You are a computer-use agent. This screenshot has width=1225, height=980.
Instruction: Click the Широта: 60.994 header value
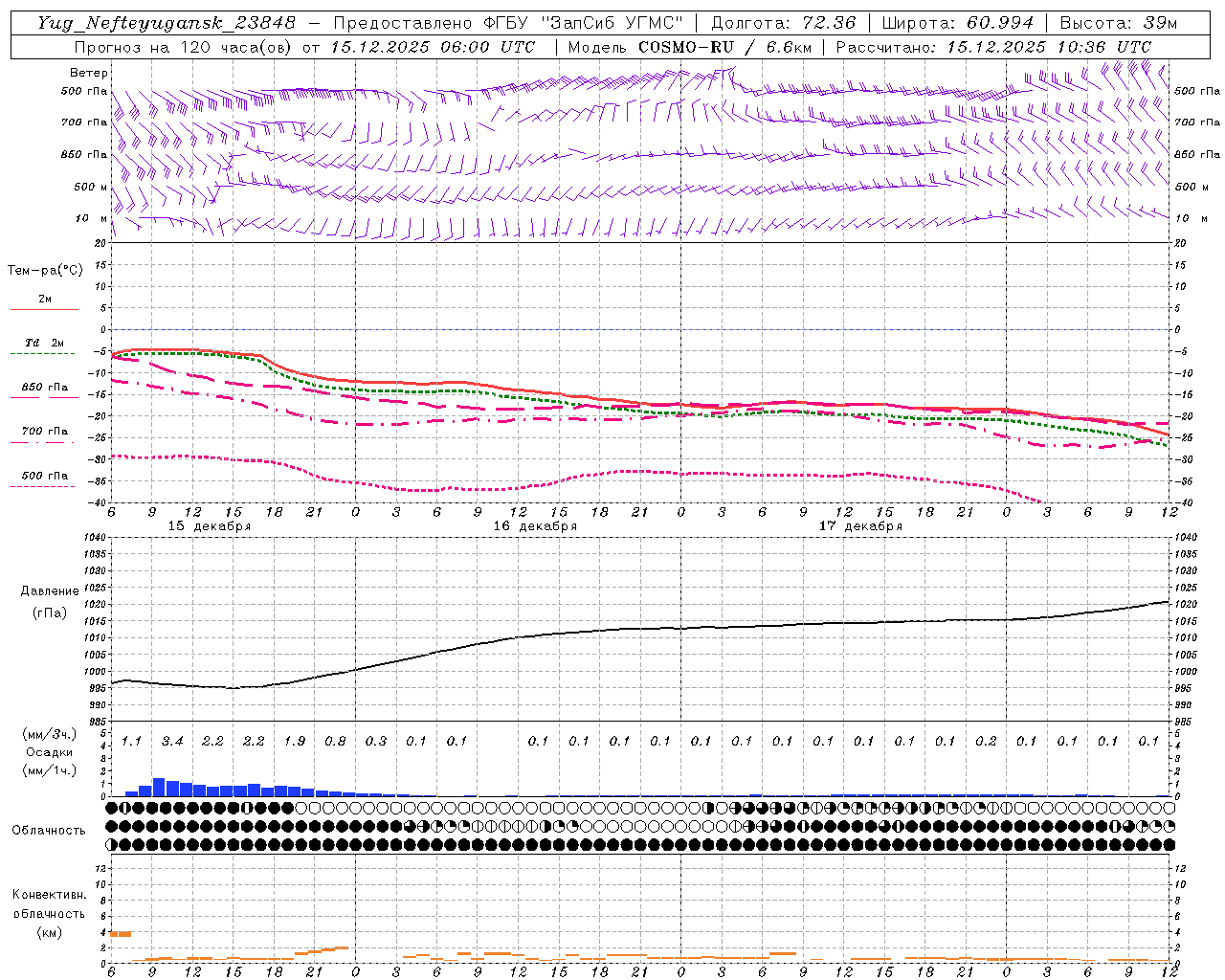(957, 23)
